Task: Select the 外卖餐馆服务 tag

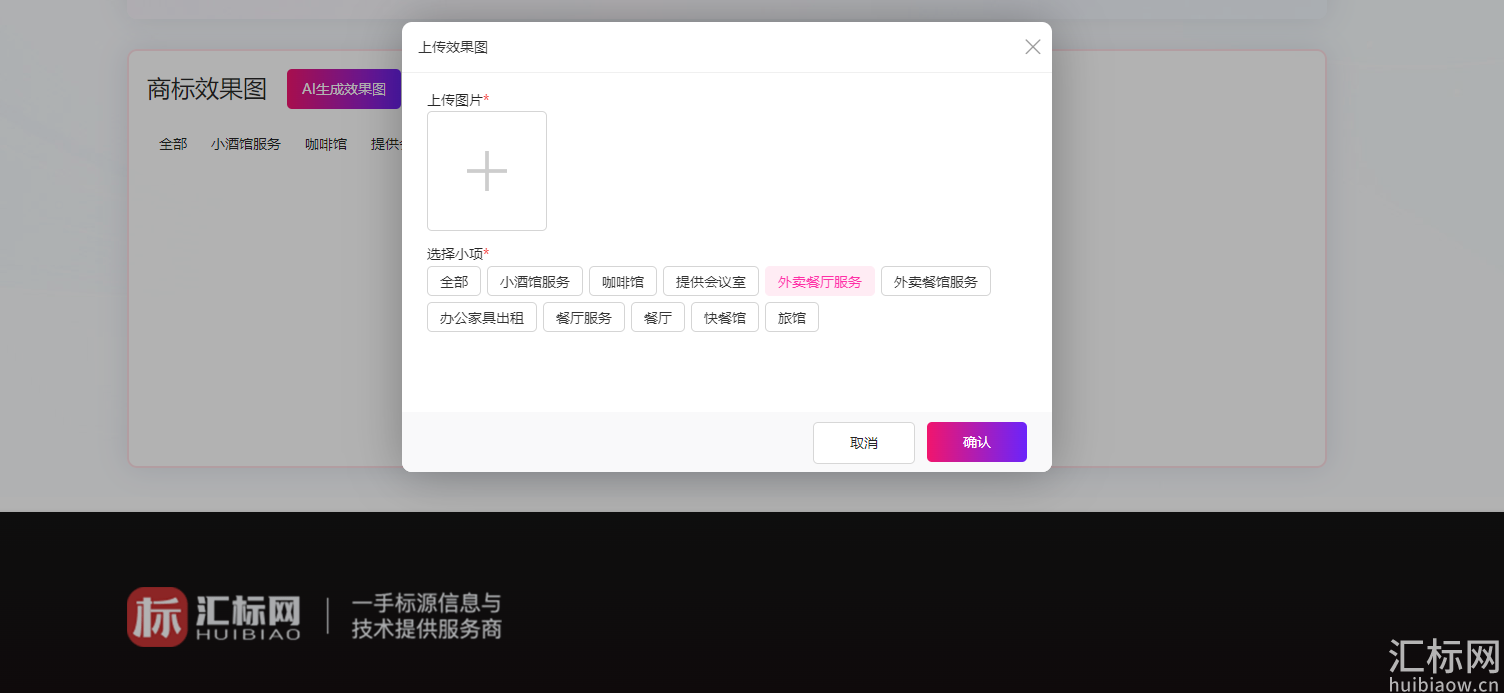Action: 936,281
